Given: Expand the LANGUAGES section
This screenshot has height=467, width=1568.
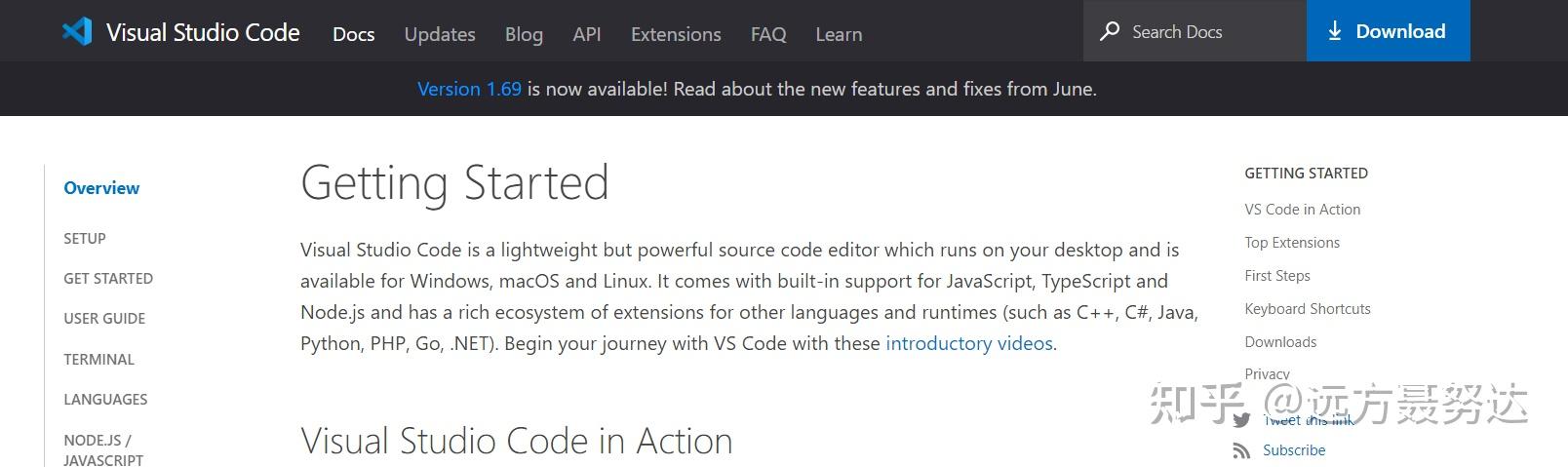Looking at the screenshot, I should tap(105, 400).
